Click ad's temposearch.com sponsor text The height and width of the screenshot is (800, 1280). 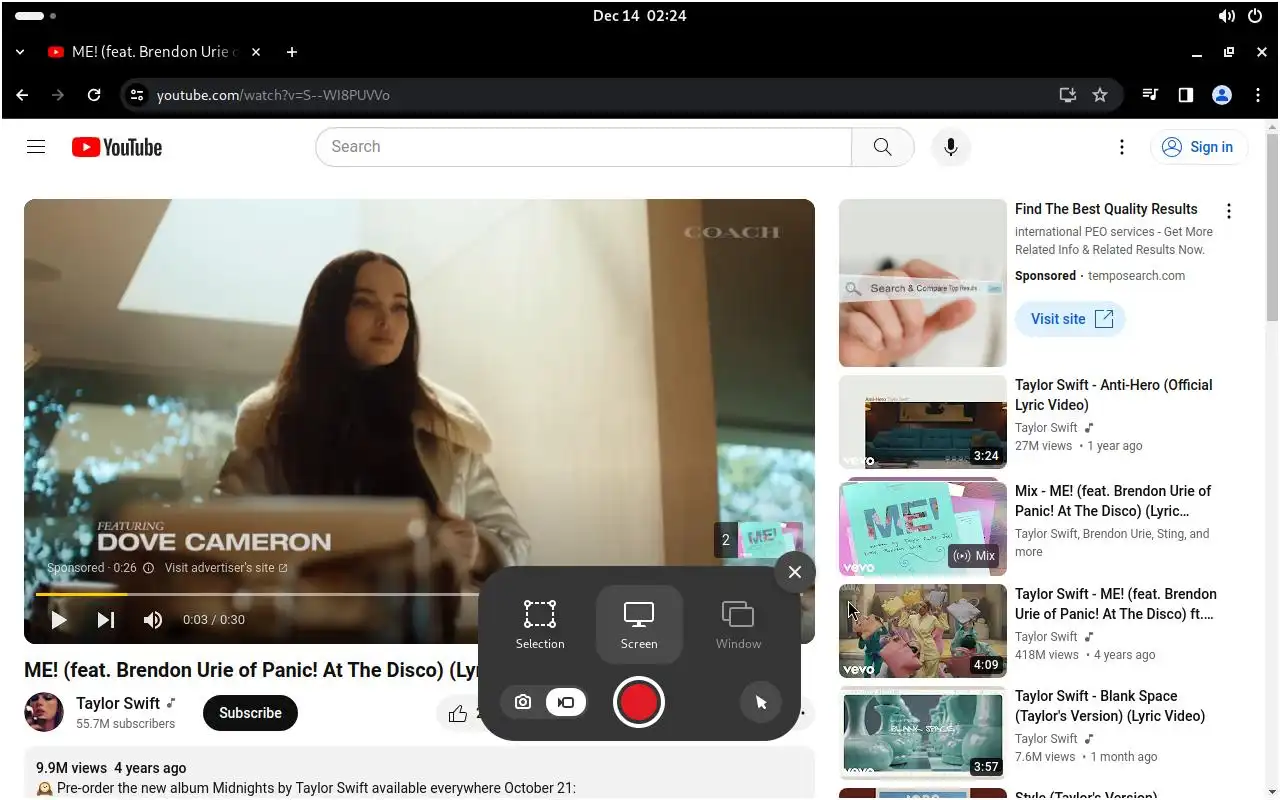pyautogui.click(x=1136, y=276)
